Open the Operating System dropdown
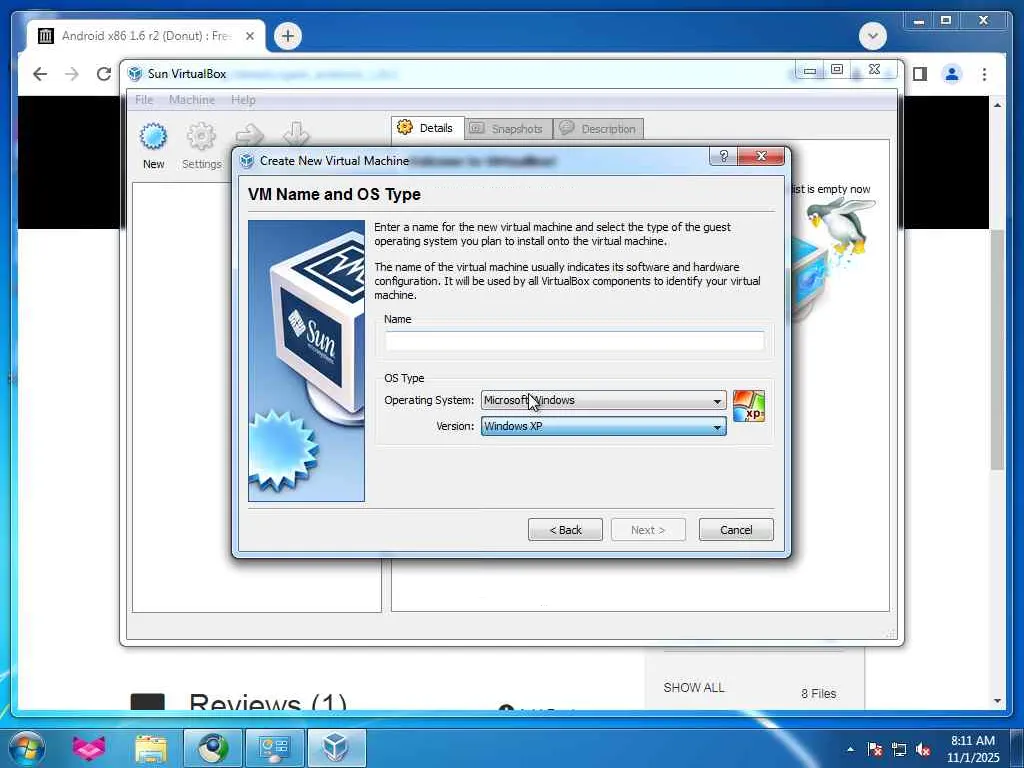Image resolution: width=1024 pixels, height=768 pixels. 603,400
